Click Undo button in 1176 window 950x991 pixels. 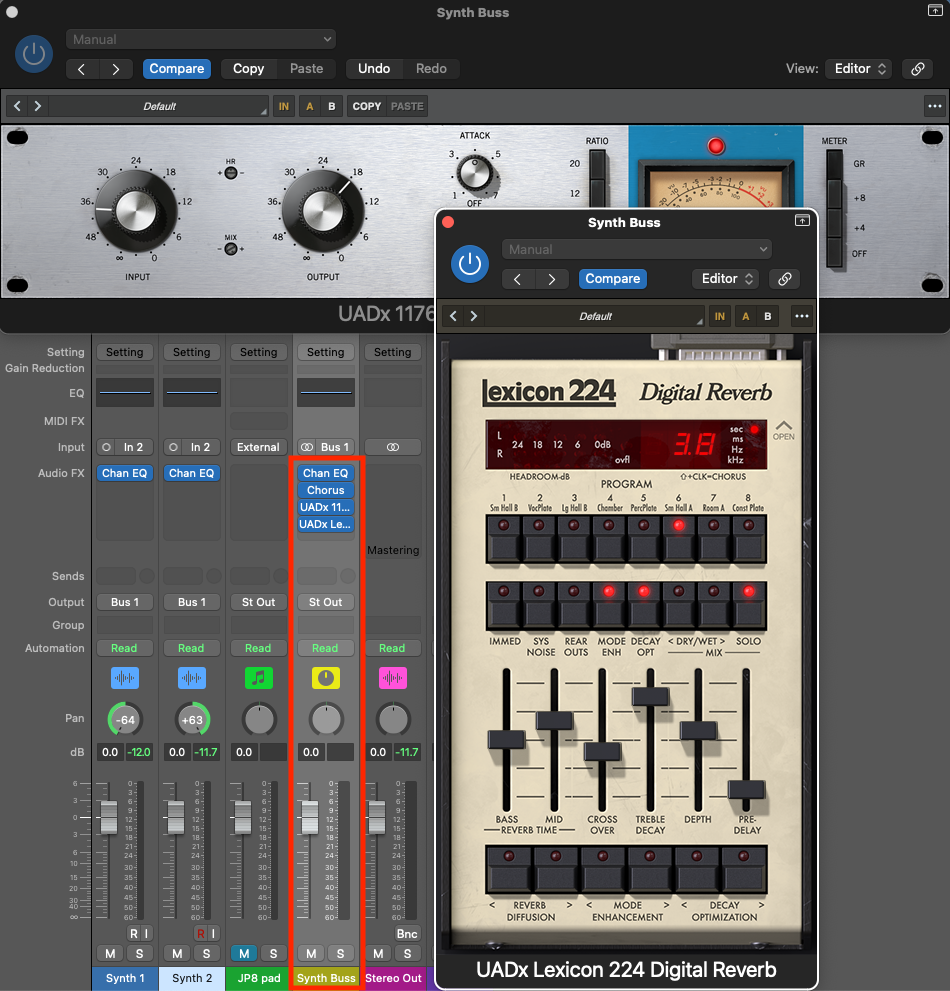pyautogui.click(x=374, y=69)
